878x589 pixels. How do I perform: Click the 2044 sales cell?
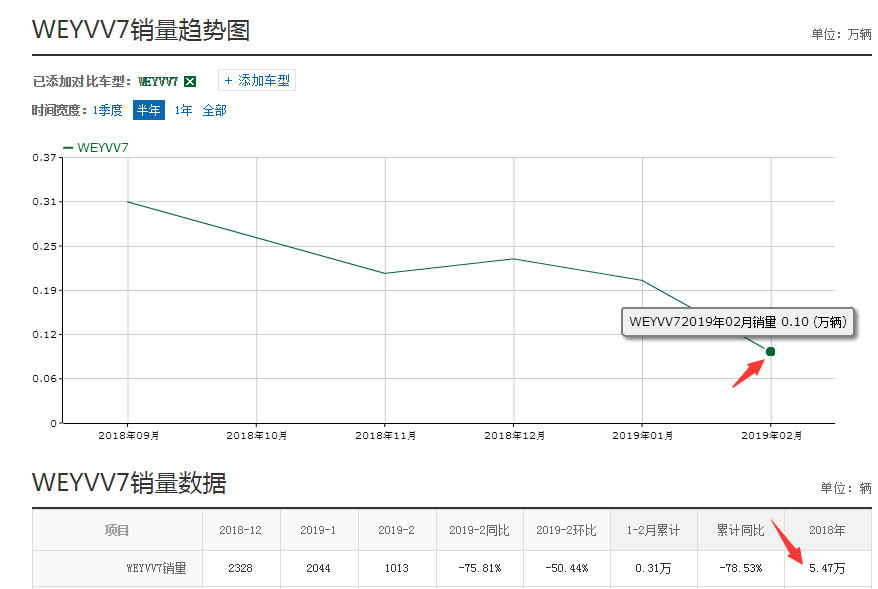coord(318,568)
